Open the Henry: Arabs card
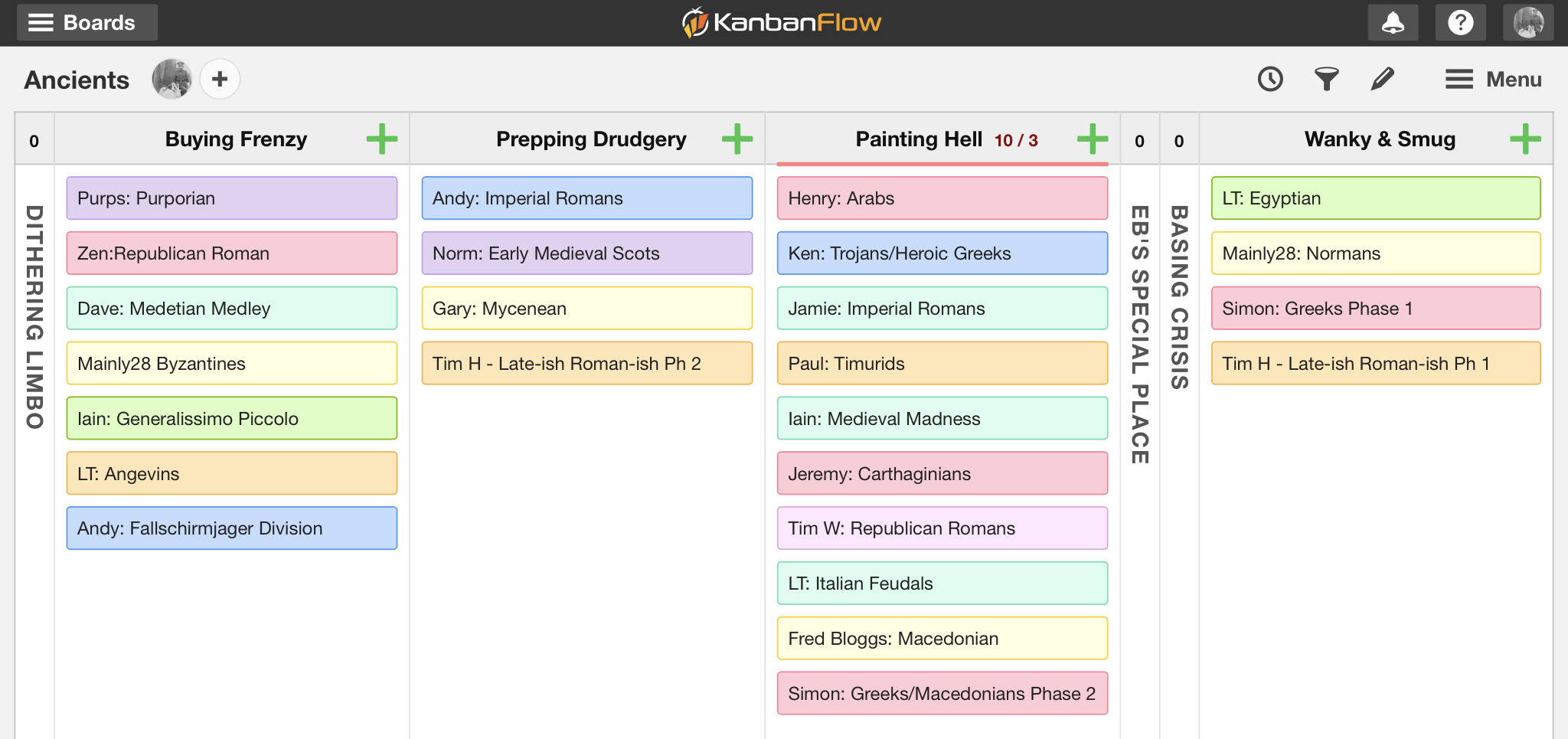This screenshot has width=1568, height=739. click(942, 198)
